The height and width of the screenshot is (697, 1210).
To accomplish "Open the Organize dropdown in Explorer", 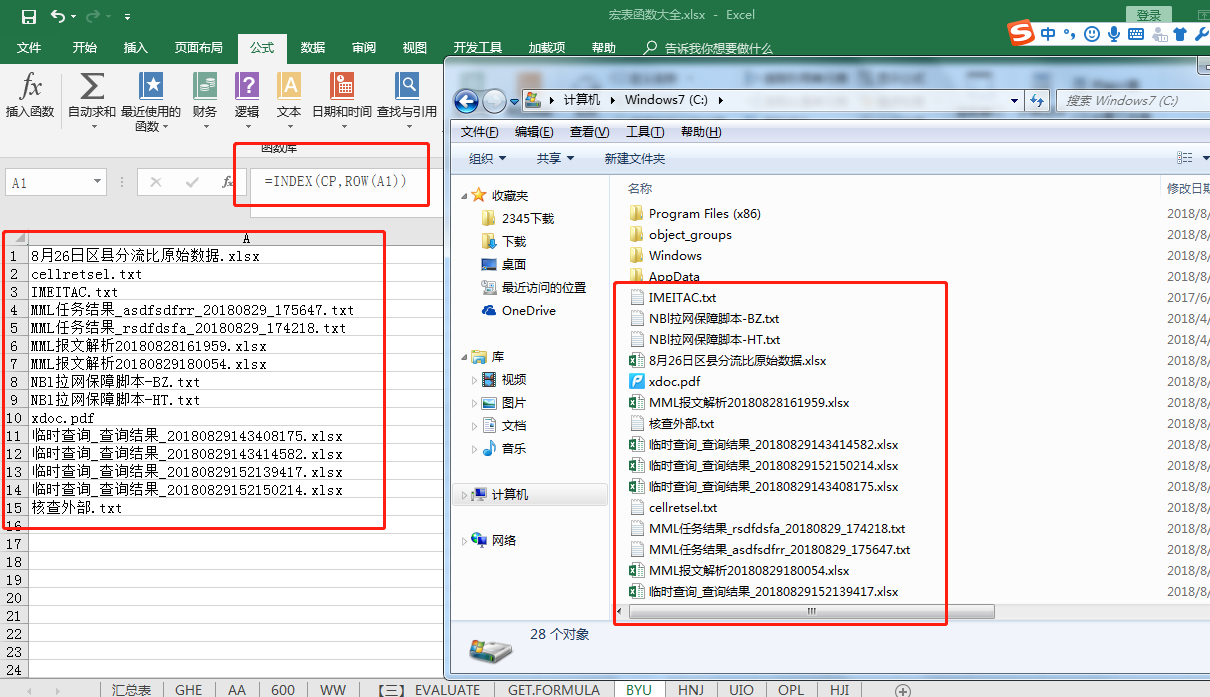I will coord(488,158).
